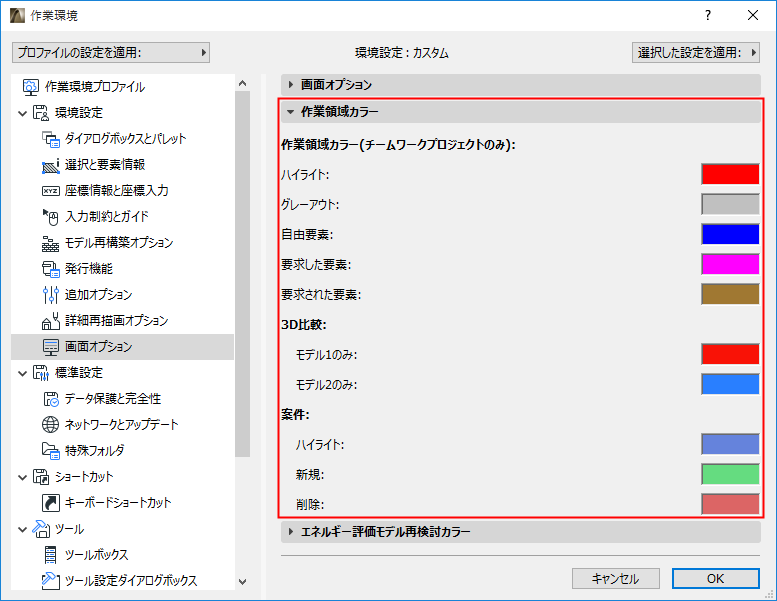Select 追加オプション tree item
Viewport: 777px width, 601px height.
point(99,295)
